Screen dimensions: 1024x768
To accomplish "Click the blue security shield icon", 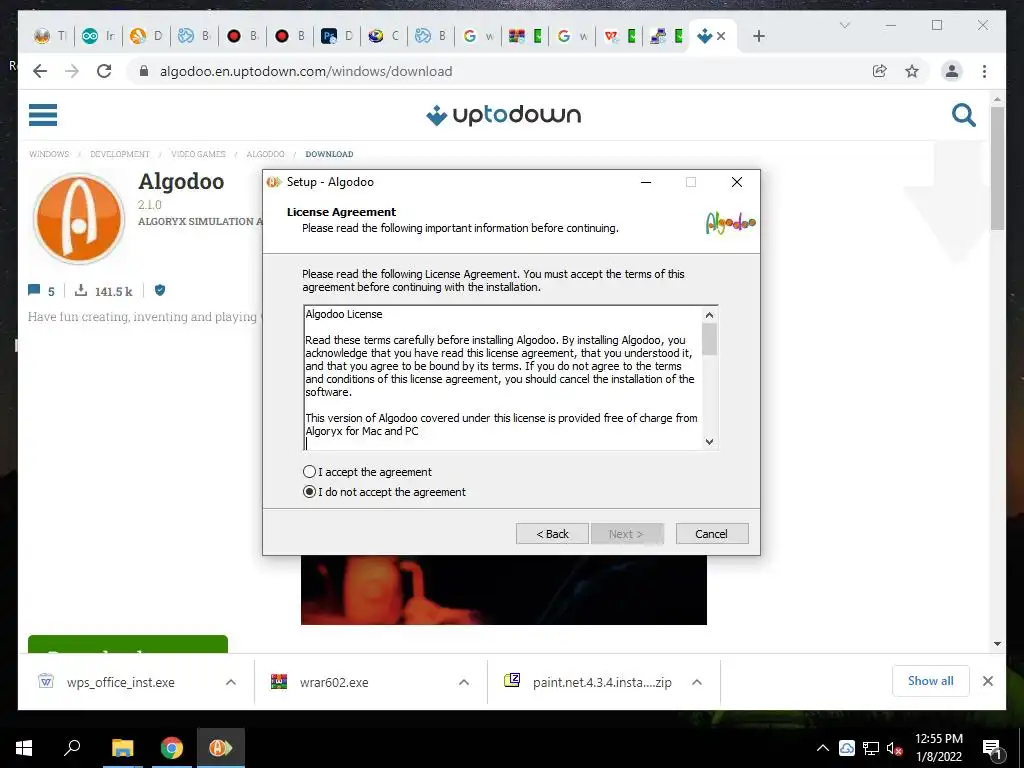I will pos(160,291).
